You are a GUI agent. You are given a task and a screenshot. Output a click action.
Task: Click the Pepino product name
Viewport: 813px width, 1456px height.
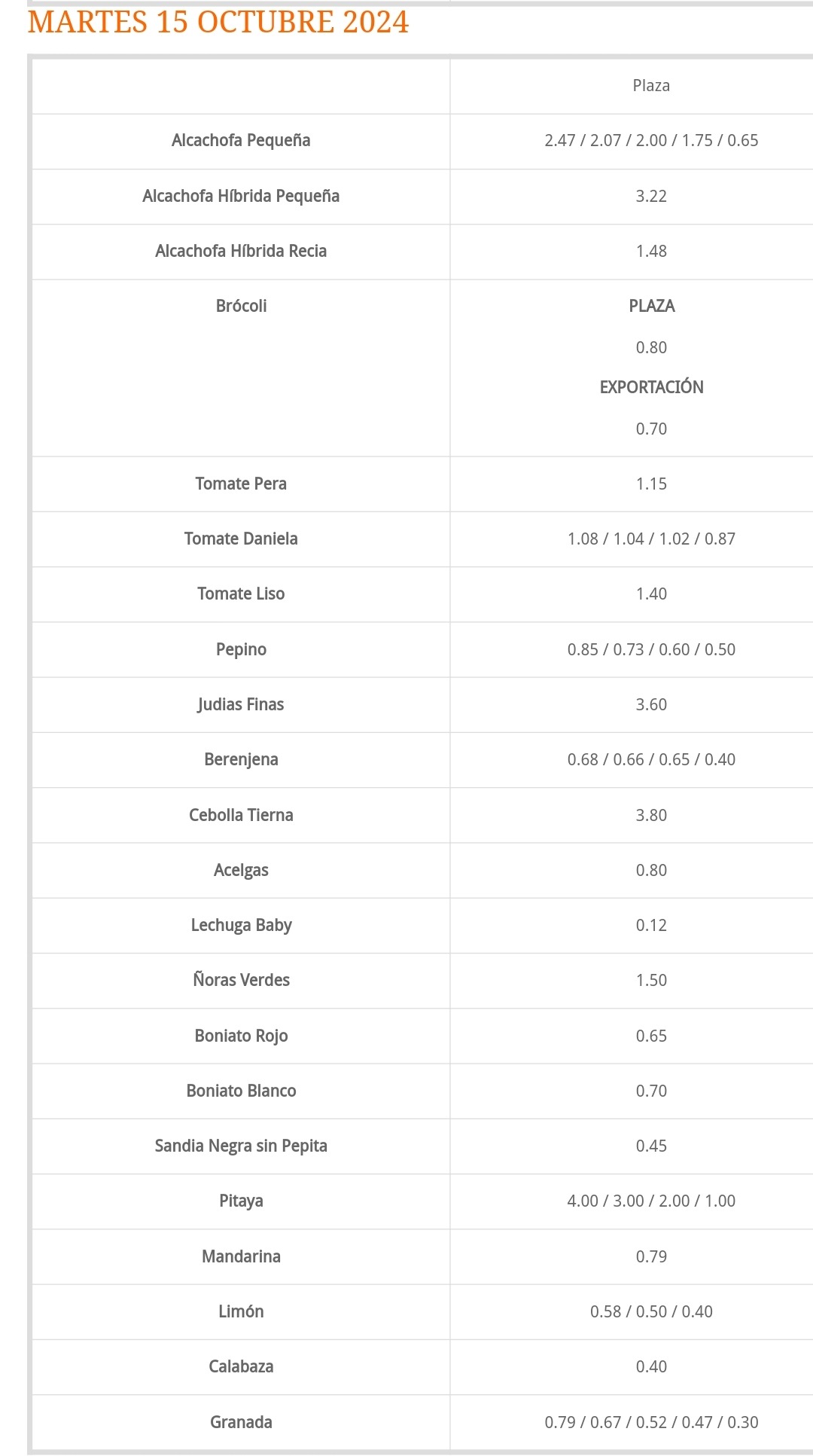pyautogui.click(x=241, y=650)
